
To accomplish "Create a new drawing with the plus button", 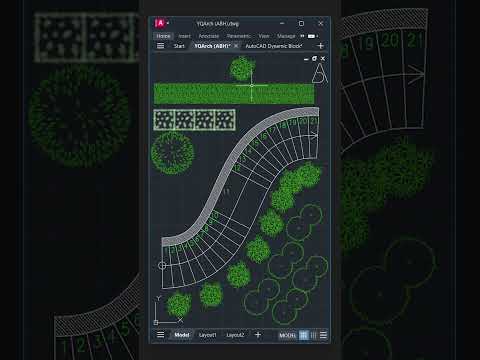I will [x=321, y=46].
